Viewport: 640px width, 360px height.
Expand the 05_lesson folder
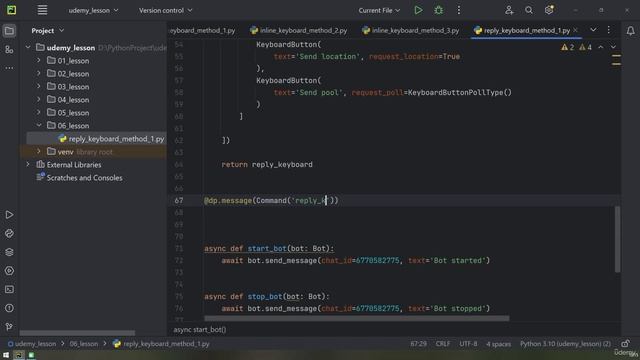coord(39,113)
